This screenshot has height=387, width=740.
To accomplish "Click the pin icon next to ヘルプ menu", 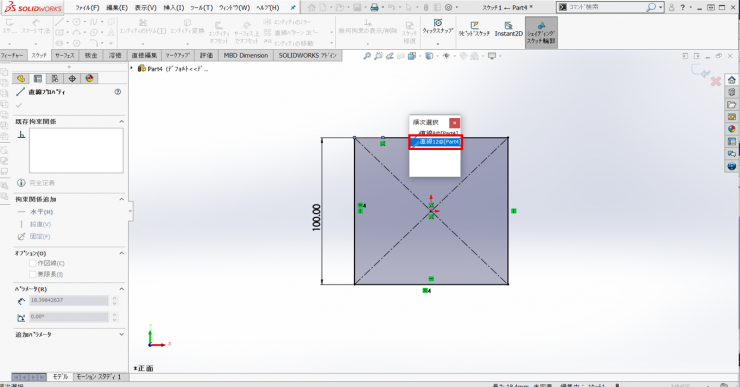I will pos(293,8).
